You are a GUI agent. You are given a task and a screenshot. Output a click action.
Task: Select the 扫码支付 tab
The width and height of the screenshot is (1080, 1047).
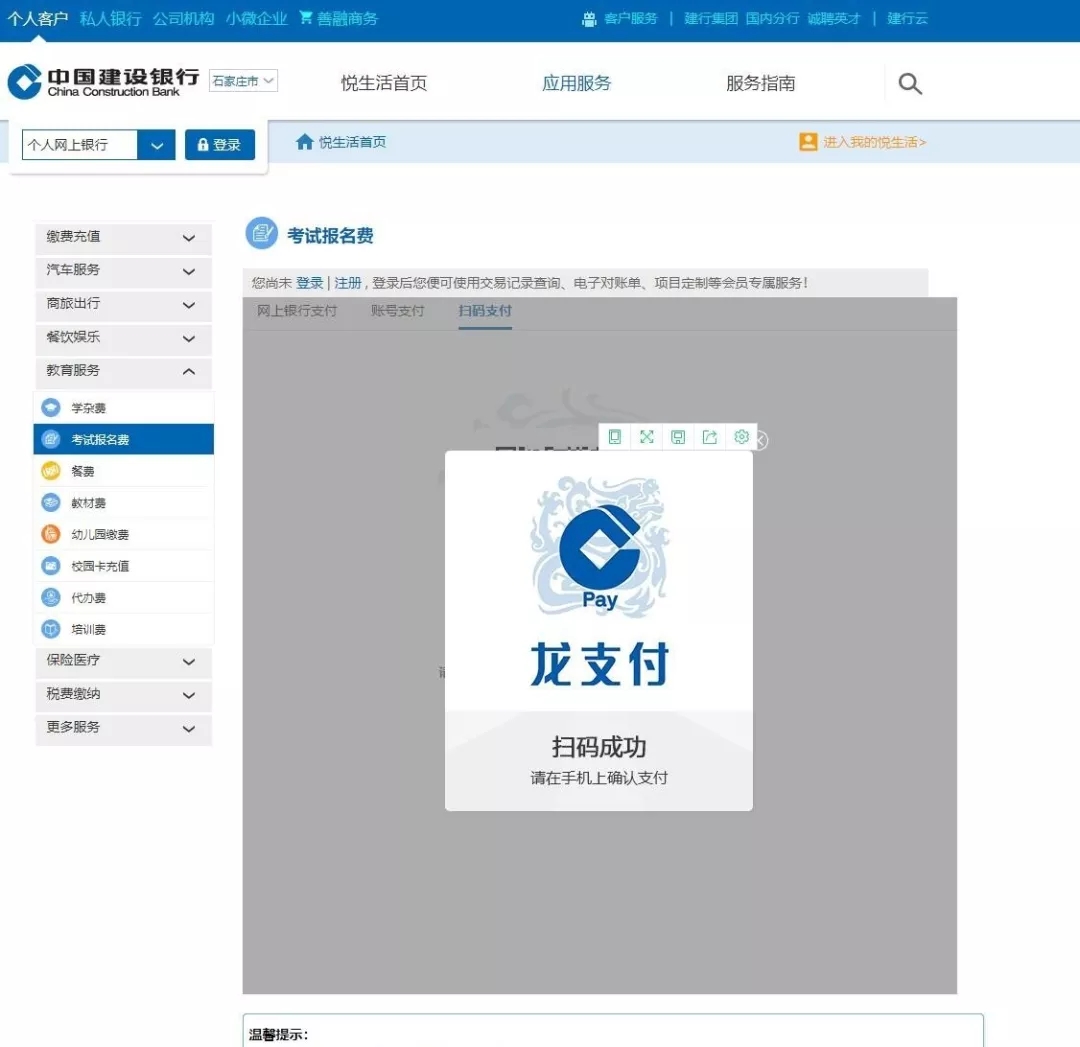tap(485, 311)
